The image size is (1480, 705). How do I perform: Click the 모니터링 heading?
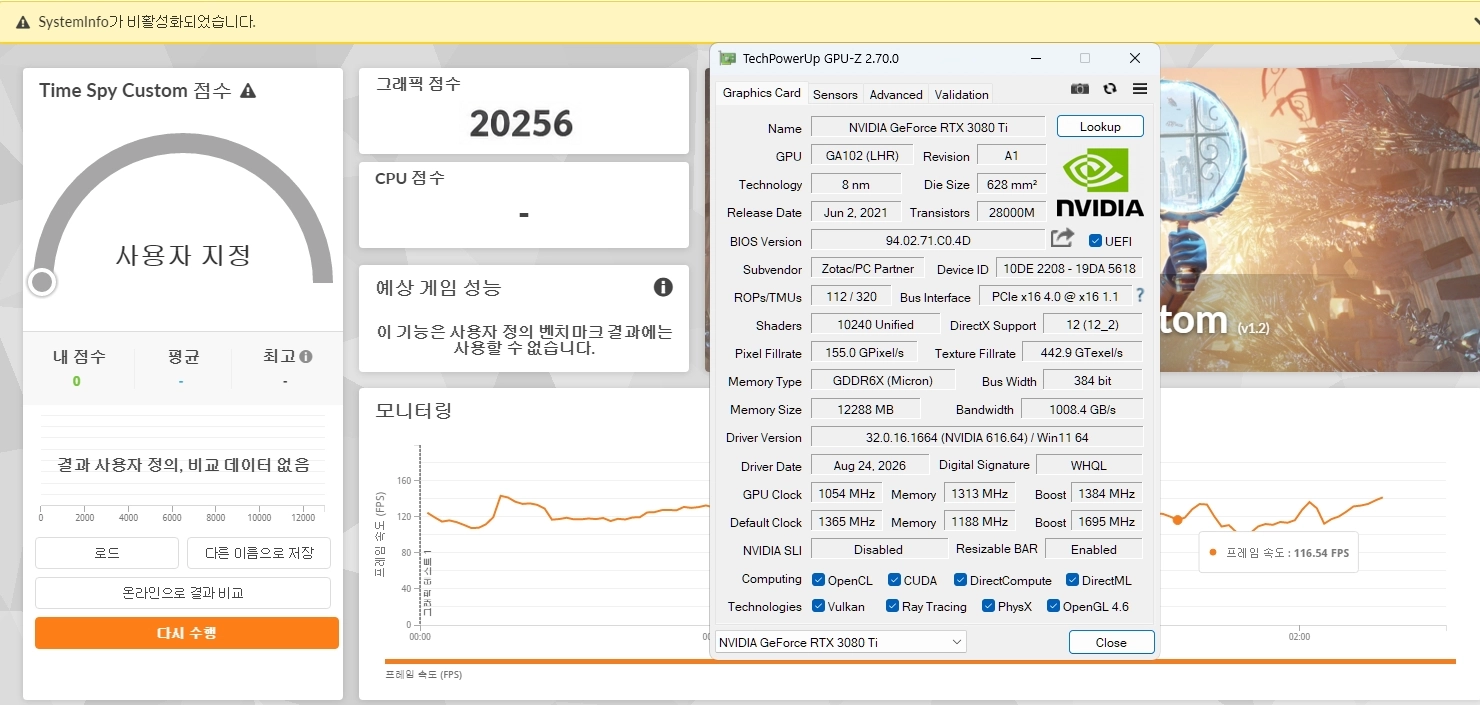click(x=413, y=410)
